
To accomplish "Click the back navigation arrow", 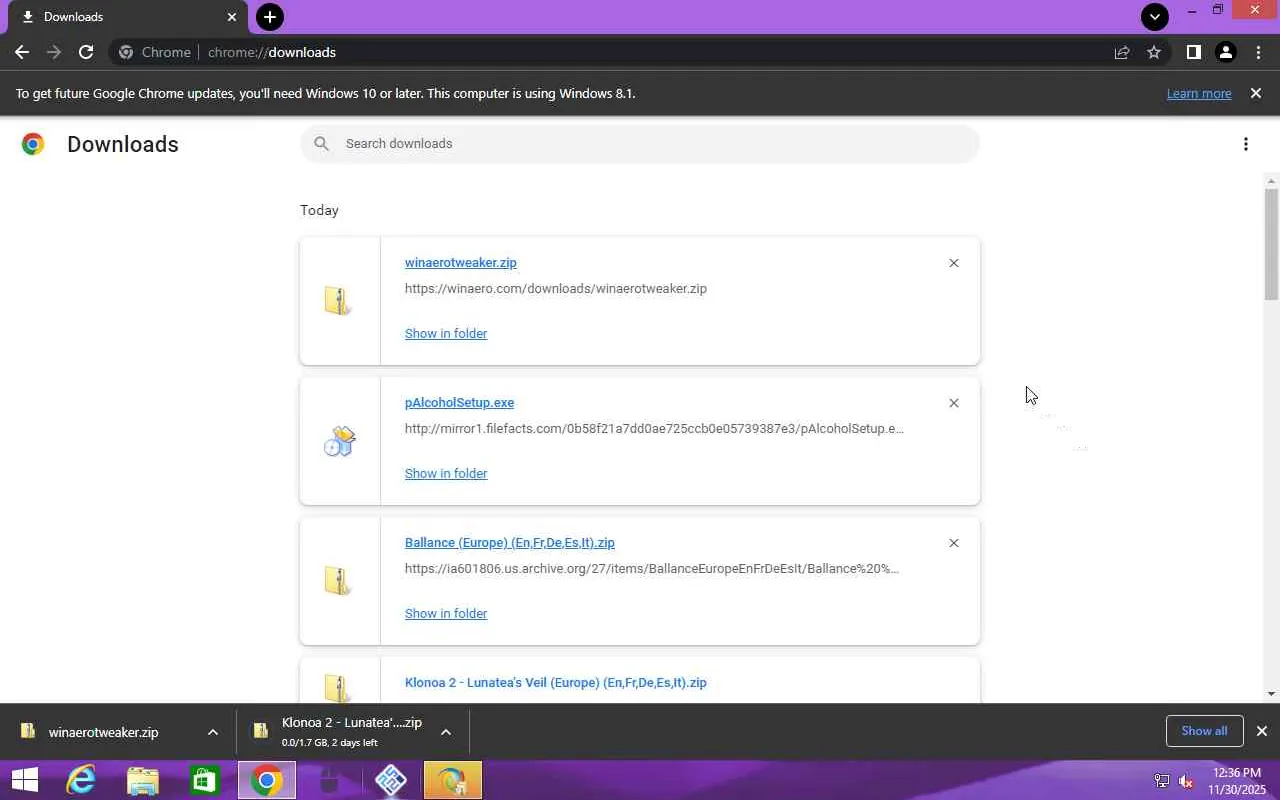I will 22,52.
